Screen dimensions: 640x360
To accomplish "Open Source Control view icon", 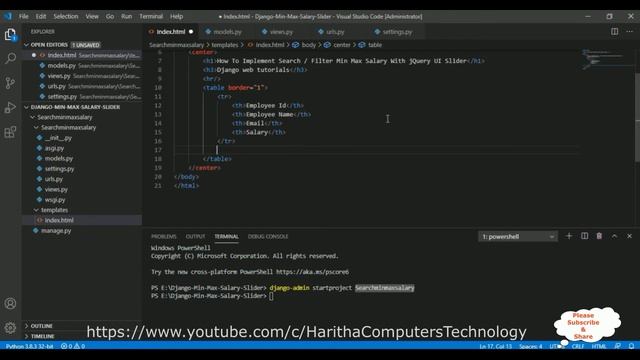I will coord(10,83).
